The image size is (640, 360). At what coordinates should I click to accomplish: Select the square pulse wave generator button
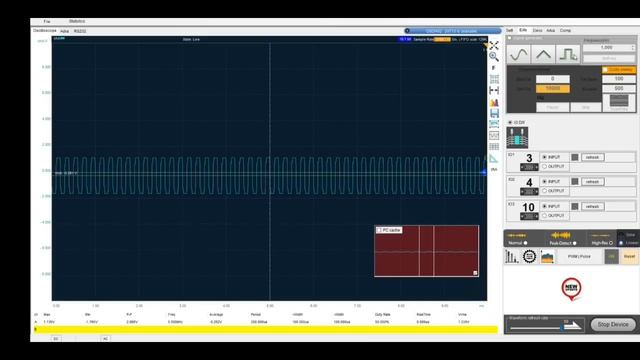coord(568,55)
